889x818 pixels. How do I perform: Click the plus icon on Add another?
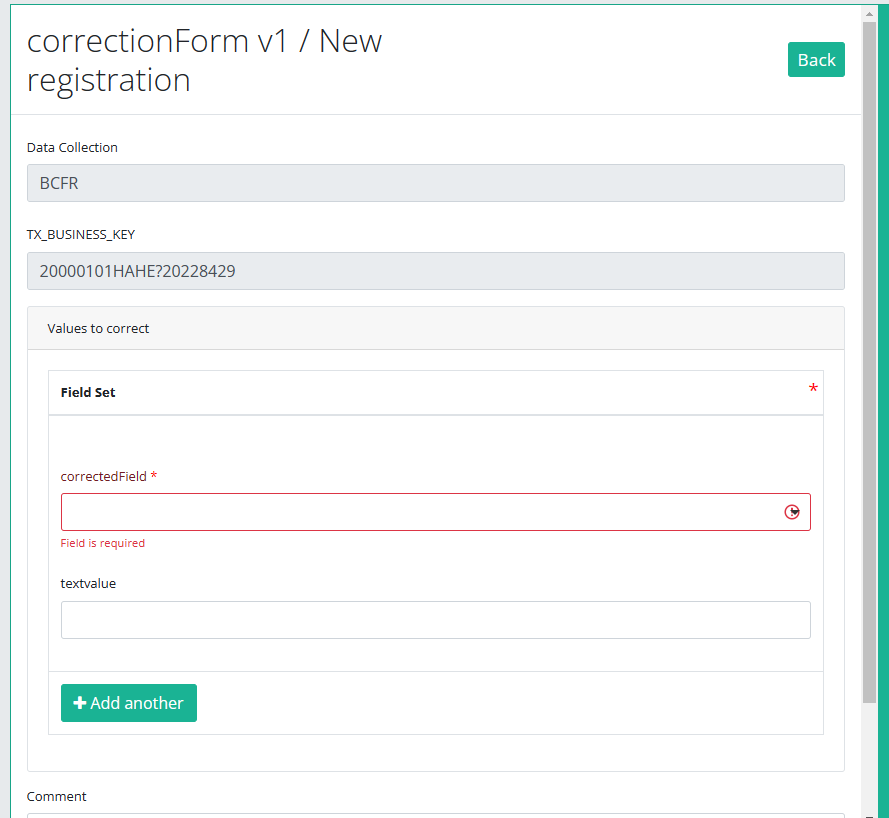pos(80,703)
